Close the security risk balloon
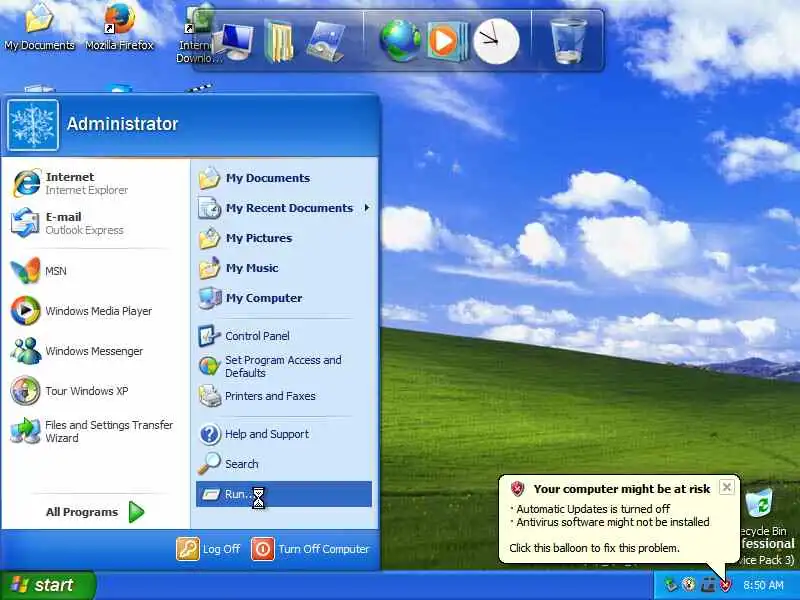Viewport: 800px width, 600px height. pyautogui.click(x=727, y=487)
